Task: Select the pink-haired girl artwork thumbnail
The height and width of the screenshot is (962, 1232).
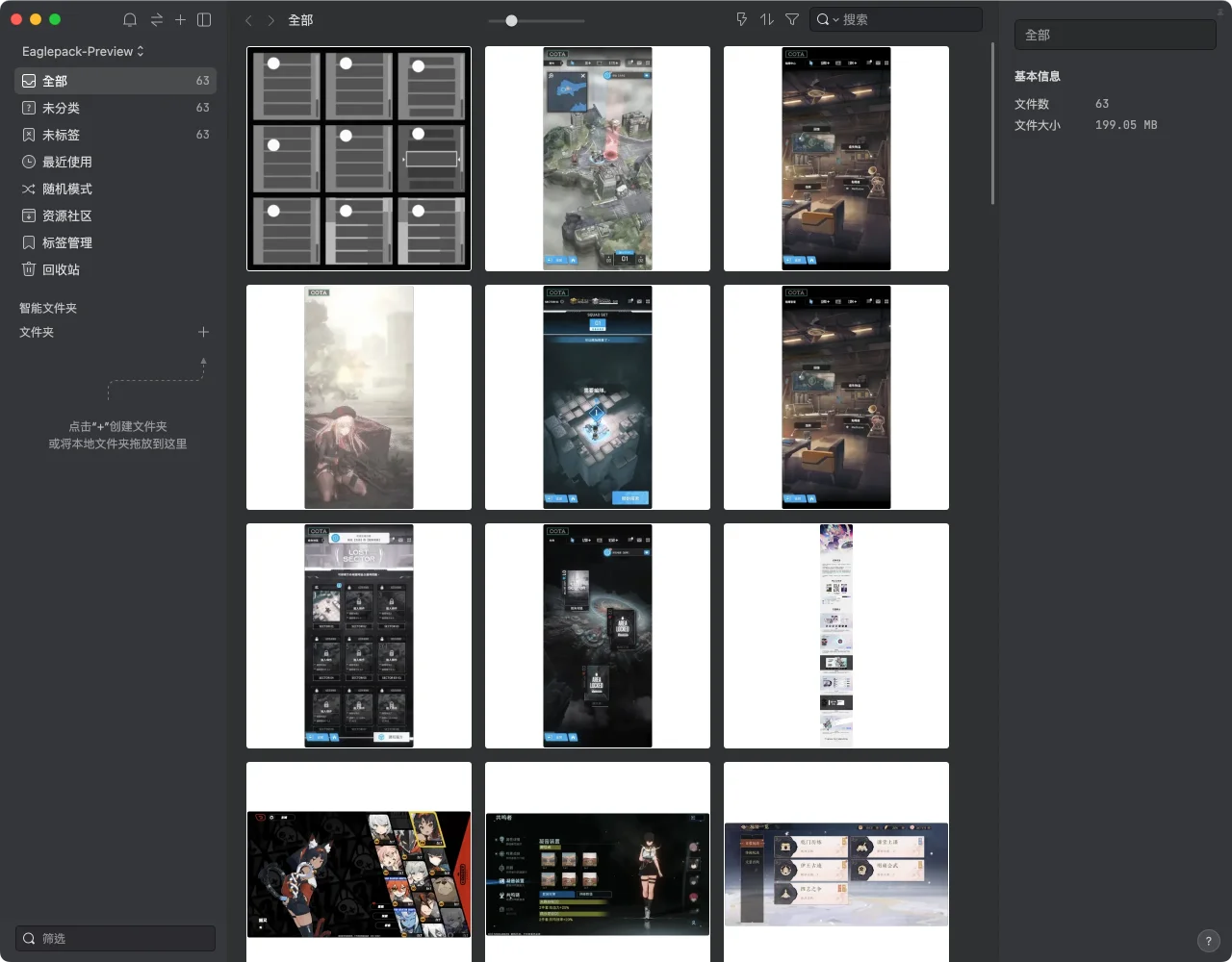Action: [x=359, y=397]
